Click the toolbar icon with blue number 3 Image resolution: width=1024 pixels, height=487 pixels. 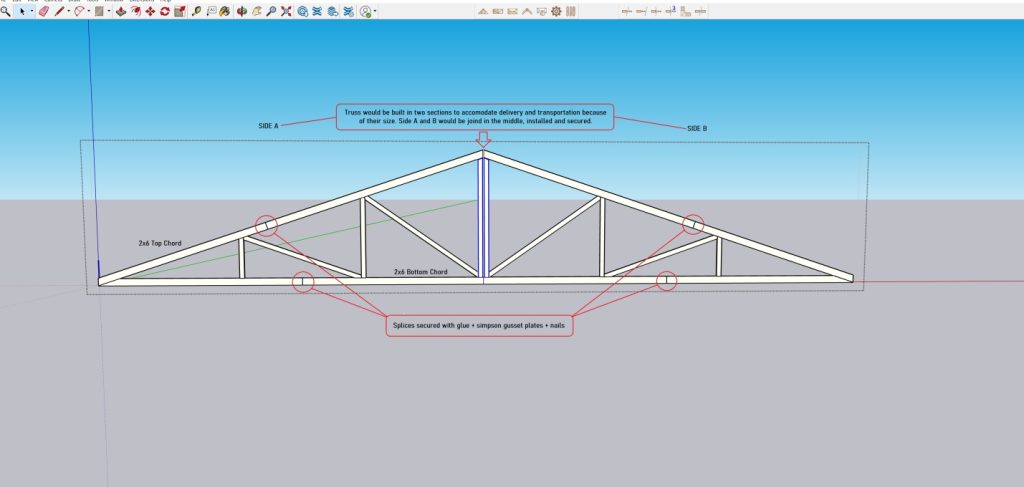coord(671,11)
